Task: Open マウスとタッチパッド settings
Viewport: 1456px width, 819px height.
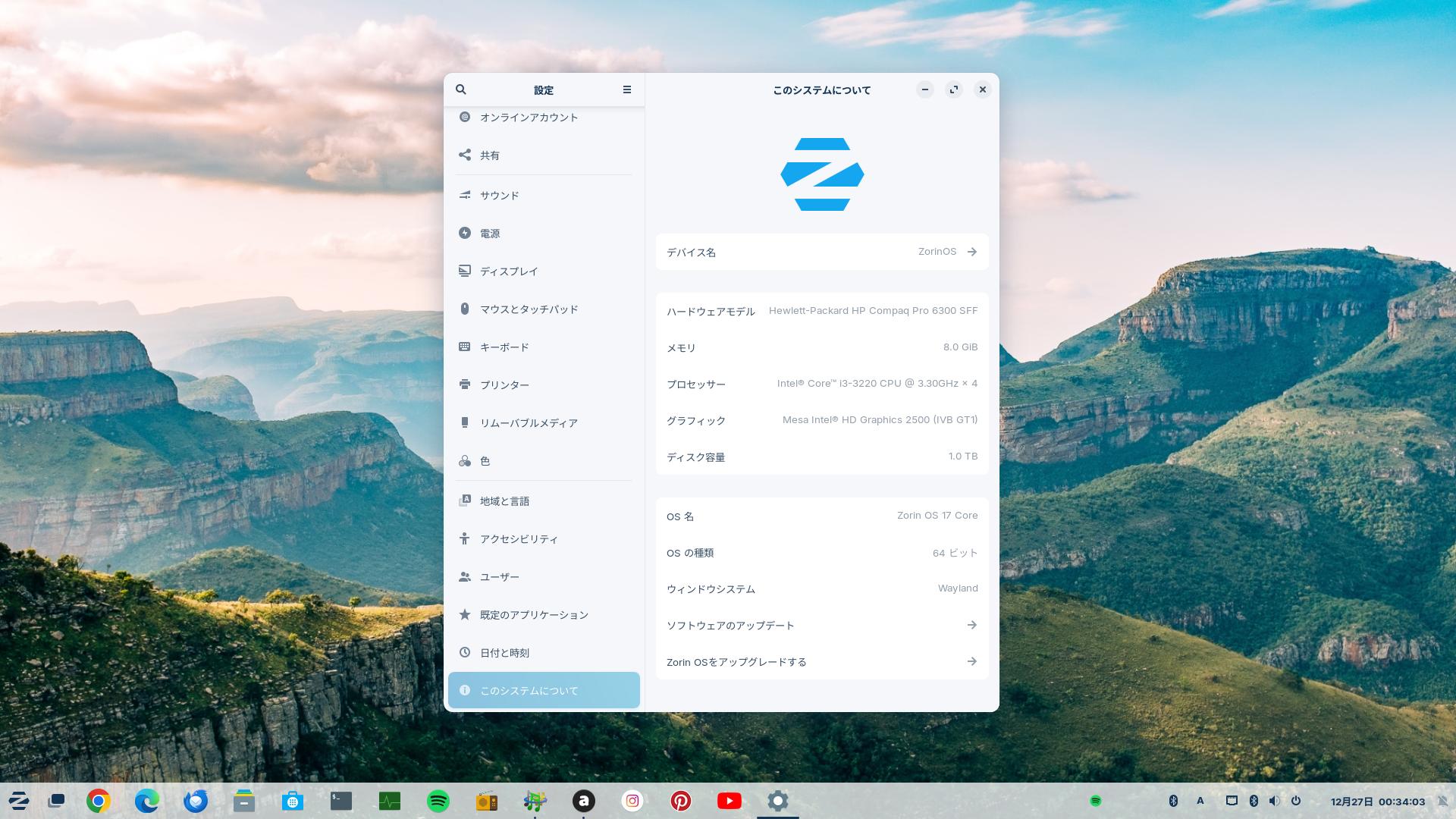Action: click(544, 309)
